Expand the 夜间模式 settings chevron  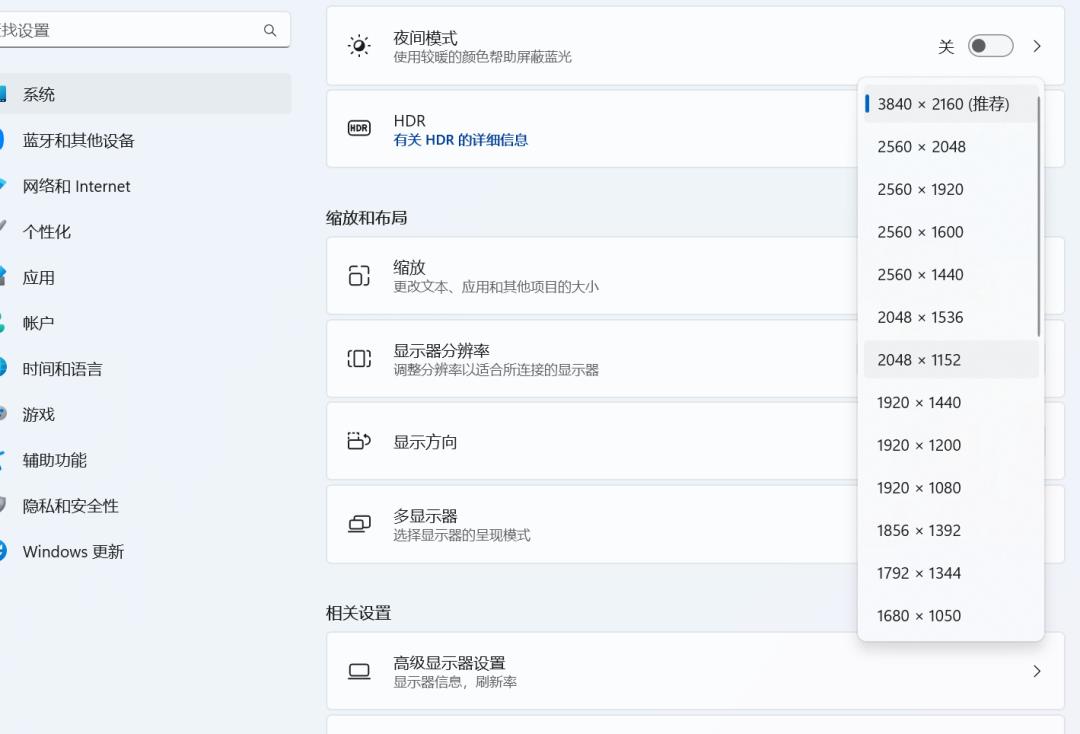[x=1037, y=46]
